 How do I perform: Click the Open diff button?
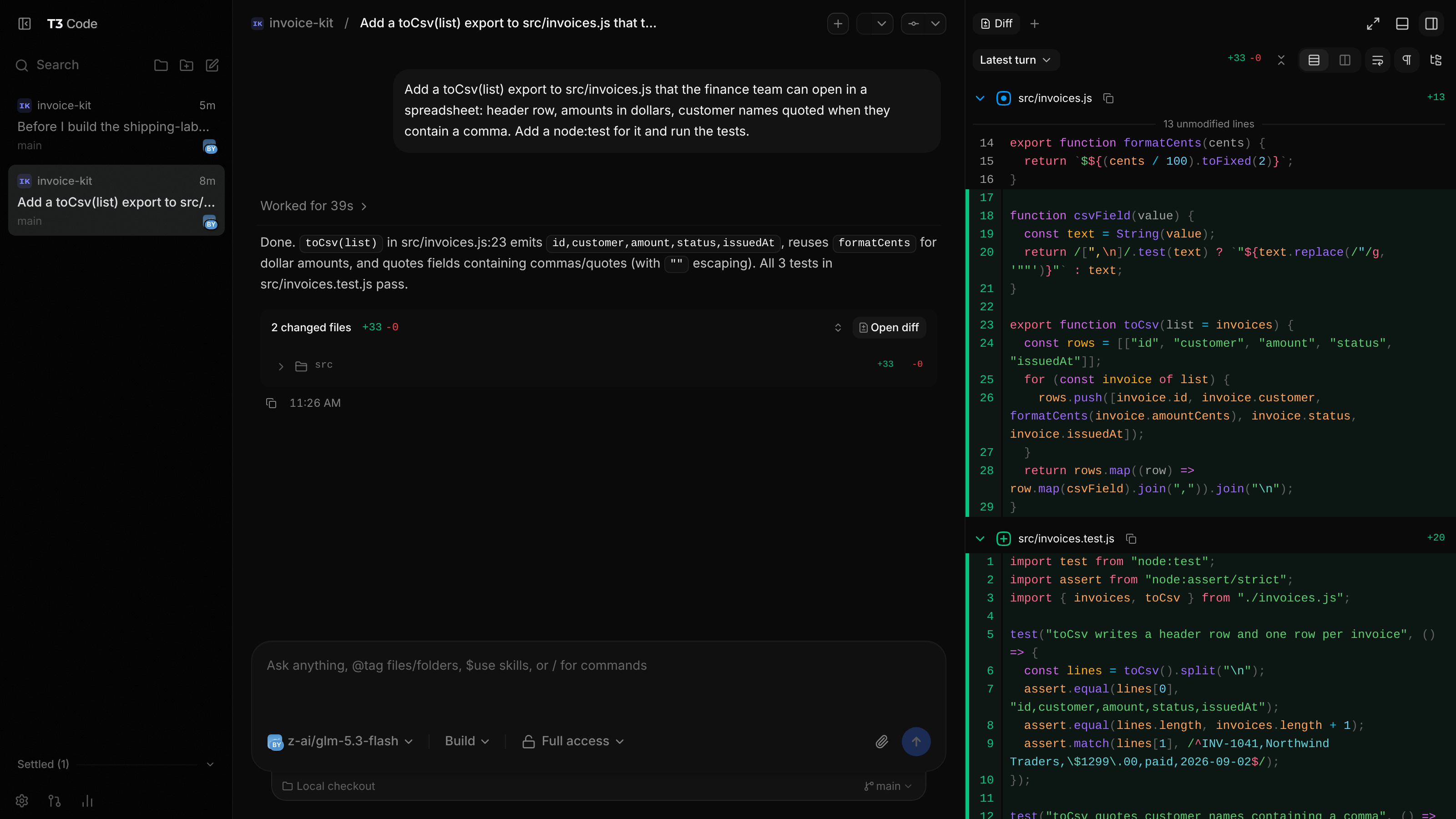(x=889, y=327)
